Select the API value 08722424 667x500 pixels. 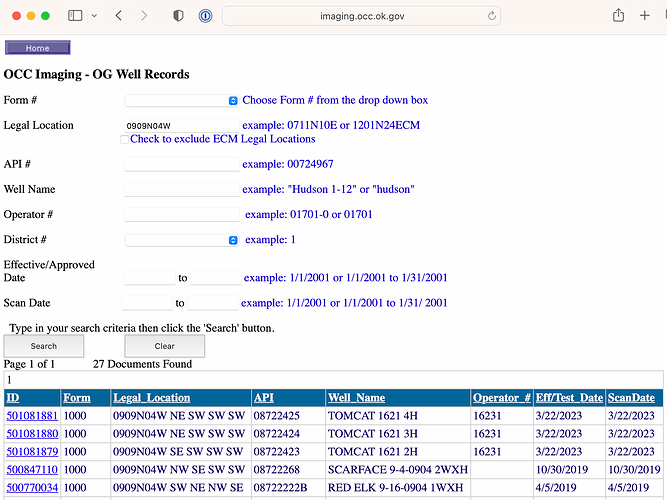pos(276,433)
